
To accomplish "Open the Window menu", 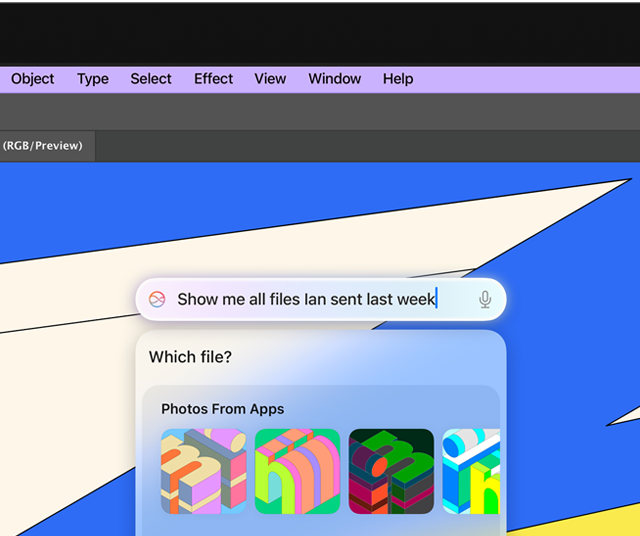I will coord(334,79).
